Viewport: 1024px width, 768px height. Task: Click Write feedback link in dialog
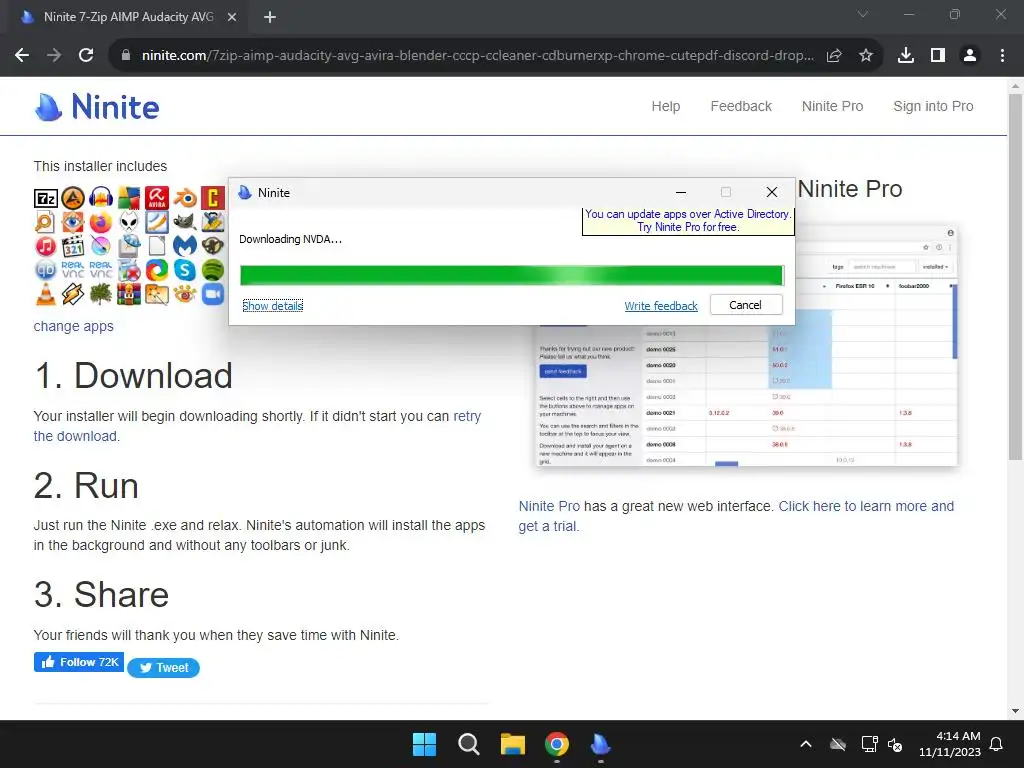click(x=661, y=306)
